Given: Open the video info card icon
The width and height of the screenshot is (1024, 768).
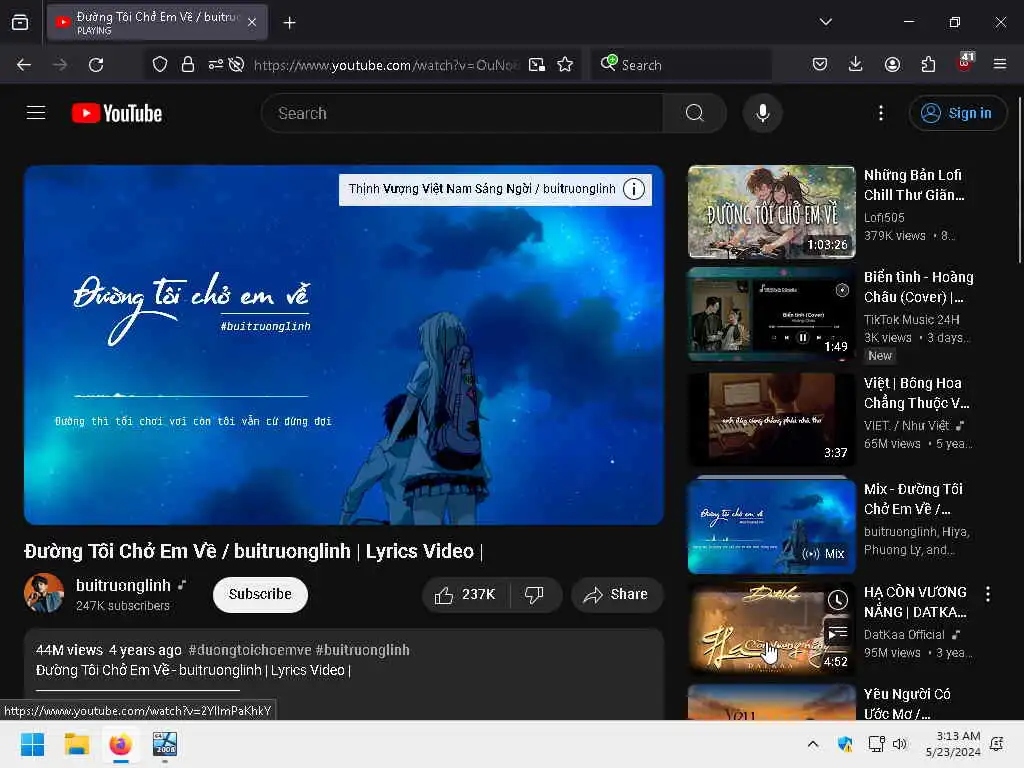Looking at the screenshot, I should click(x=633, y=189).
